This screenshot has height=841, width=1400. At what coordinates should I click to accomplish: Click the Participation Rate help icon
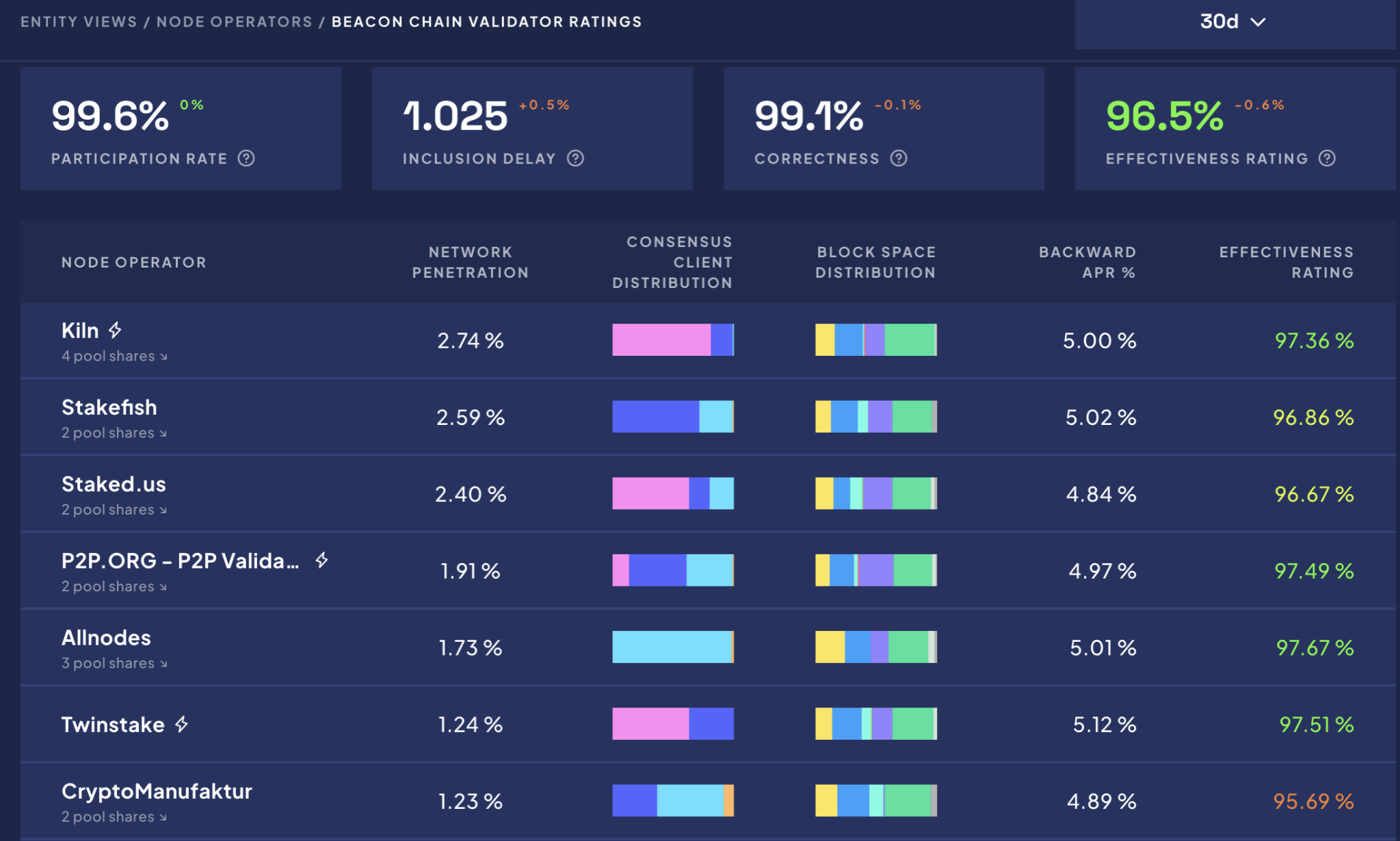pyautogui.click(x=246, y=159)
